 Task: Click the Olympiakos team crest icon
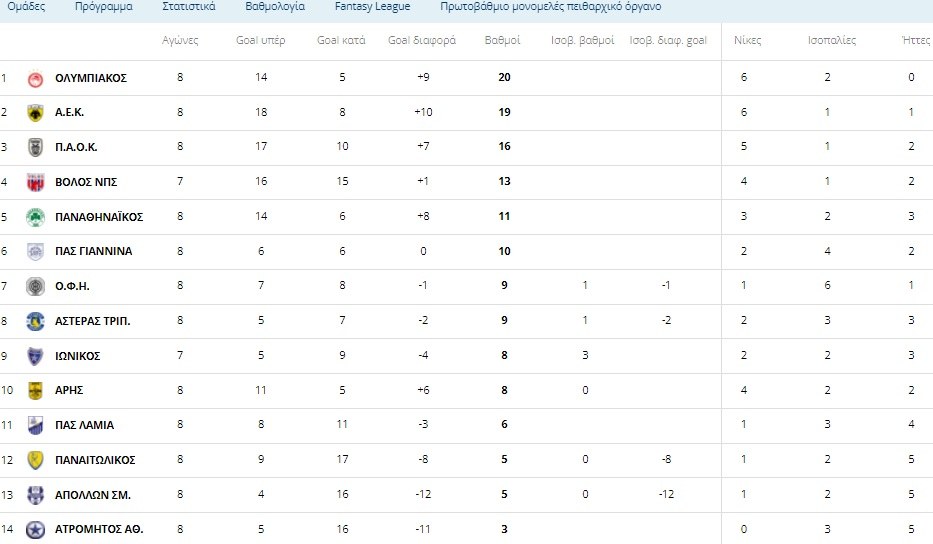coord(36,78)
